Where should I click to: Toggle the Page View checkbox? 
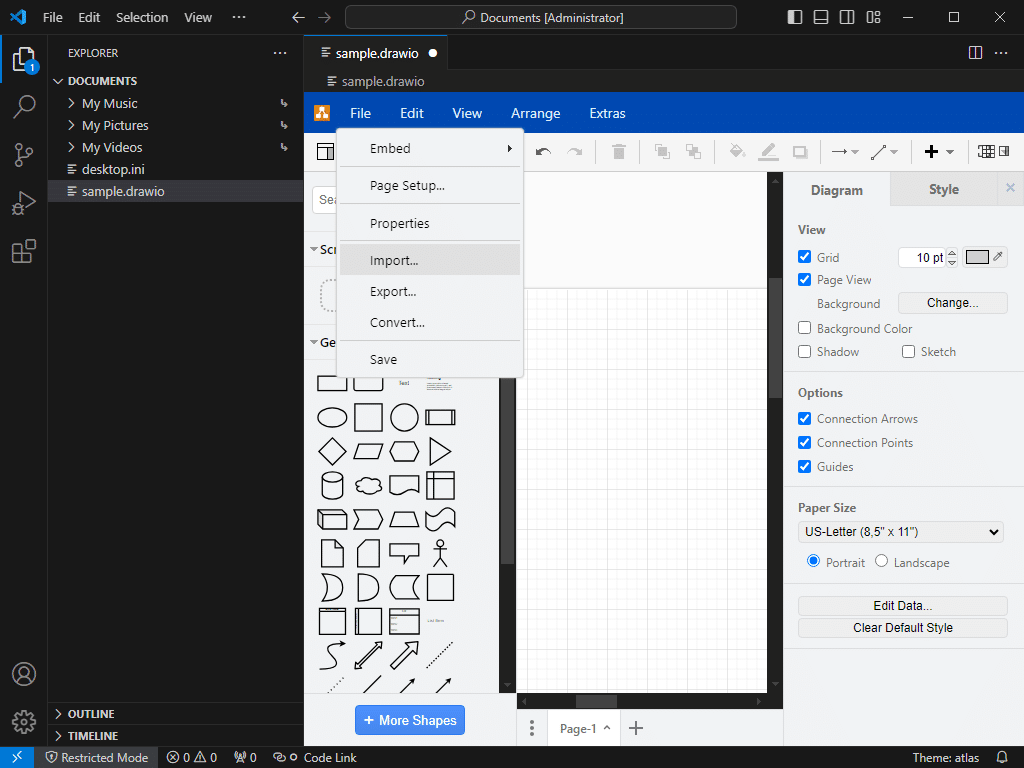coord(805,280)
